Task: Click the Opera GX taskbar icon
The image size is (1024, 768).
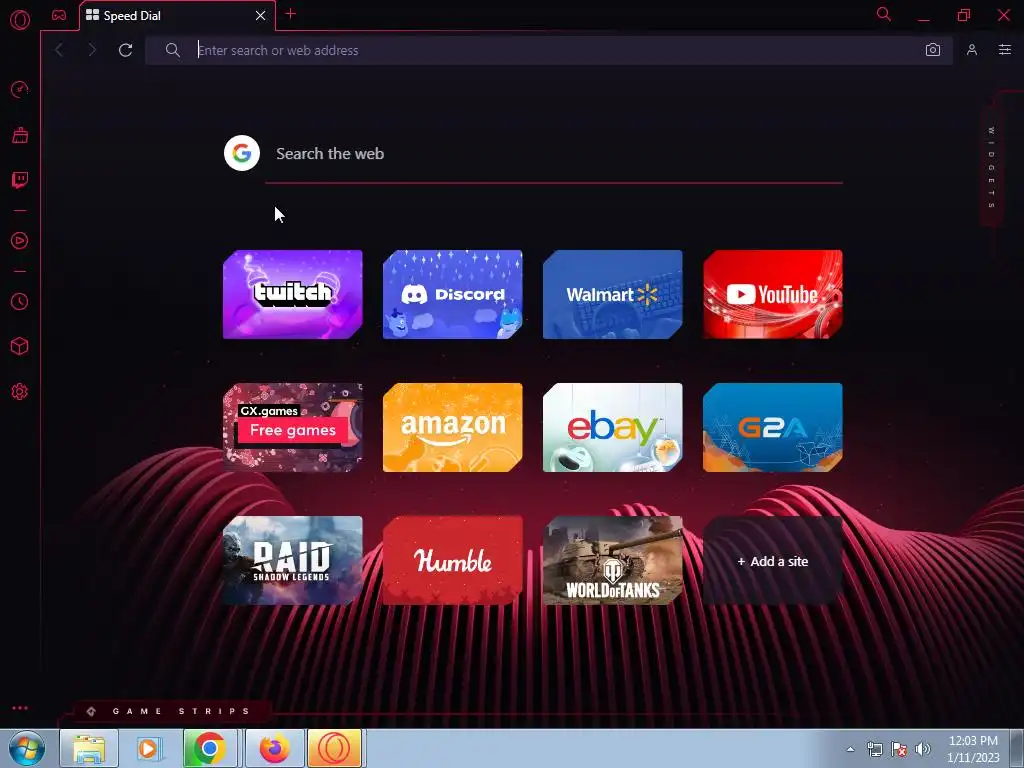Action: coord(334,748)
